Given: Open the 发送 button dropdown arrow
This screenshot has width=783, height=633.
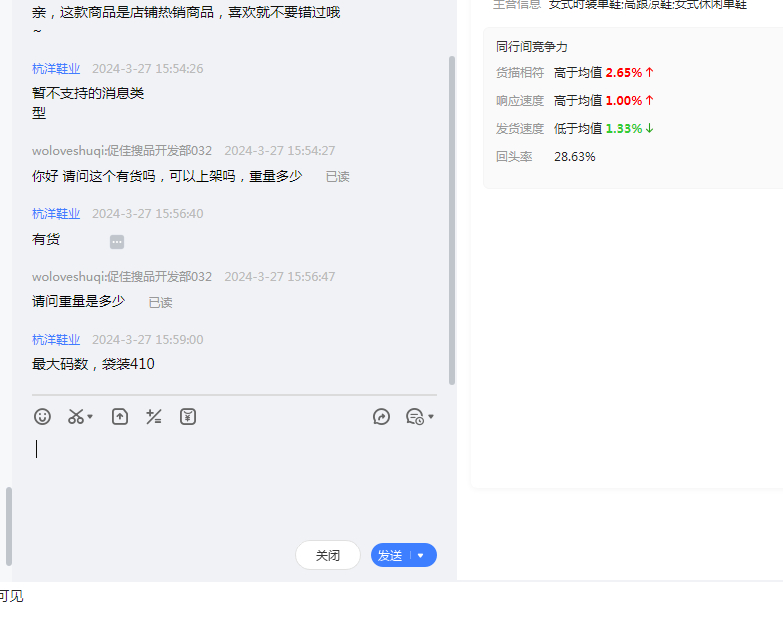Looking at the screenshot, I should point(421,556).
